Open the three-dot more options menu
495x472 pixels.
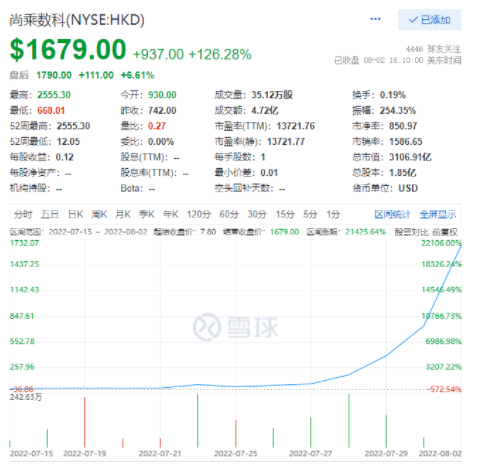(x=375, y=19)
